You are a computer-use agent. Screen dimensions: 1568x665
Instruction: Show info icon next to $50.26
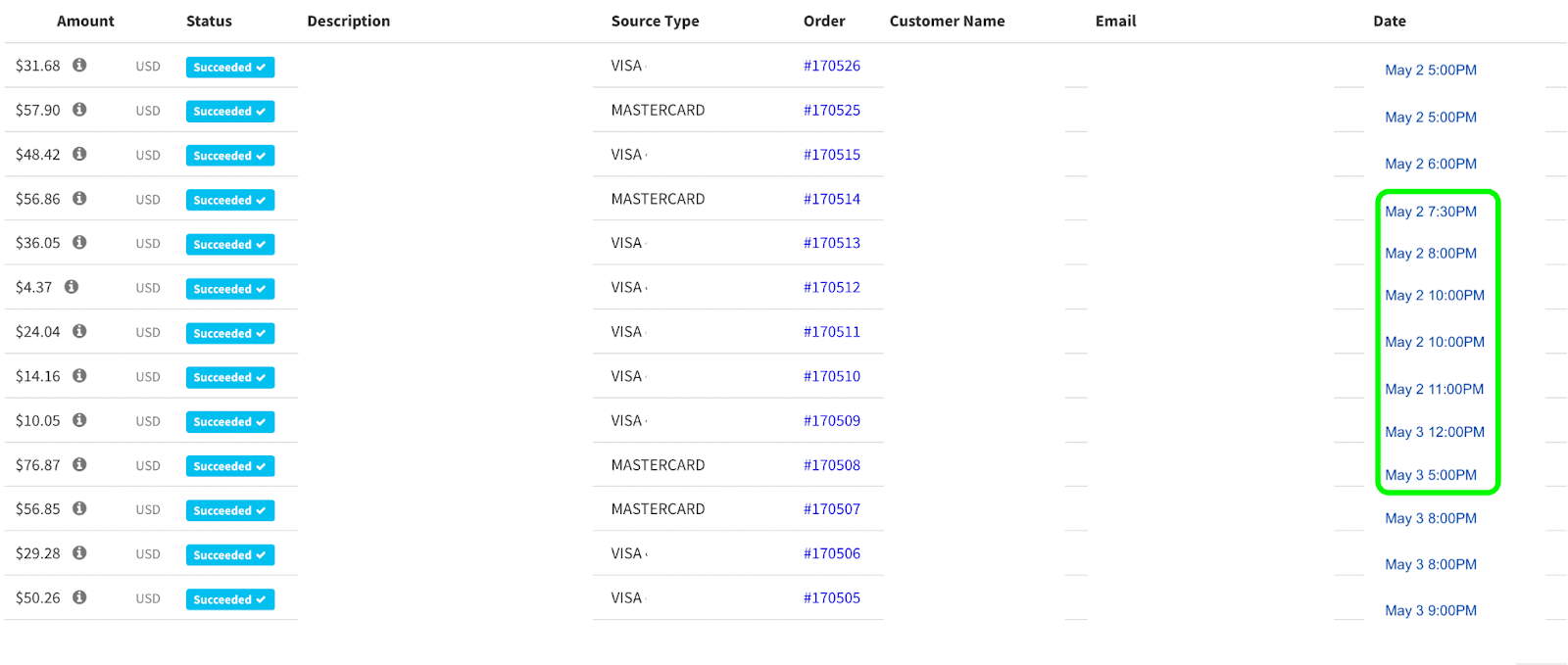click(x=79, y=596)
